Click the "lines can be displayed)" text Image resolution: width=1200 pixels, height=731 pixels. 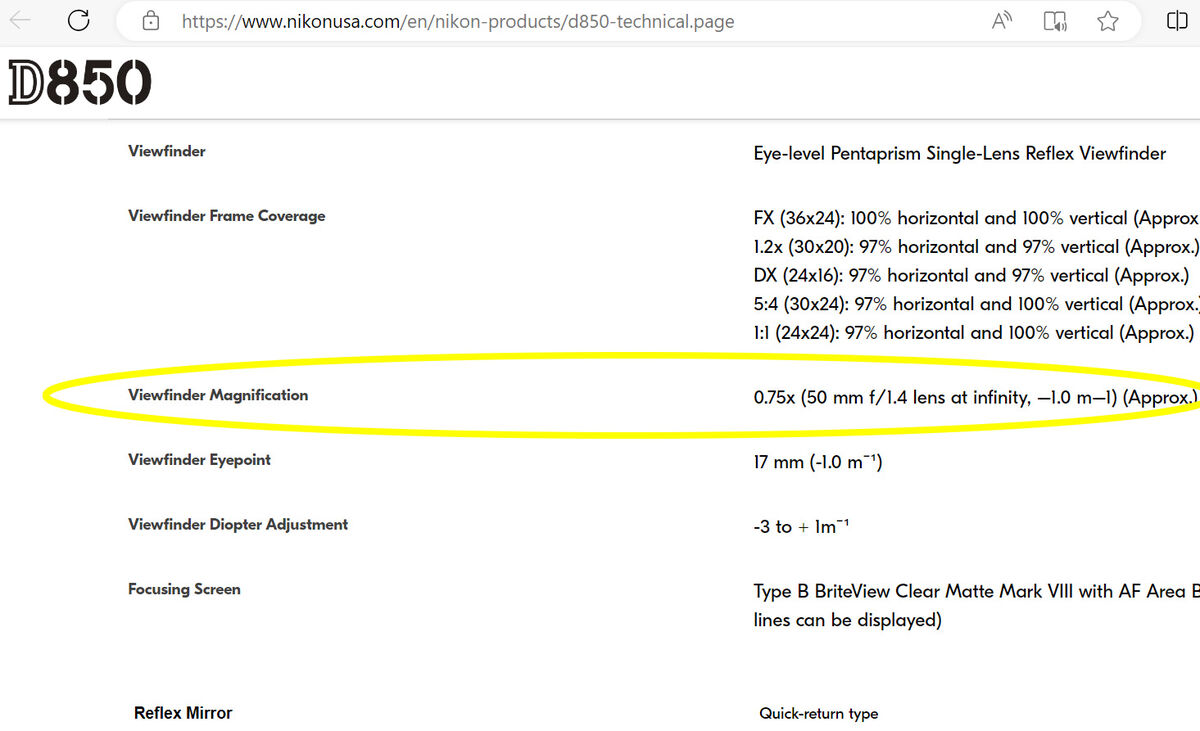click(848, 621)
